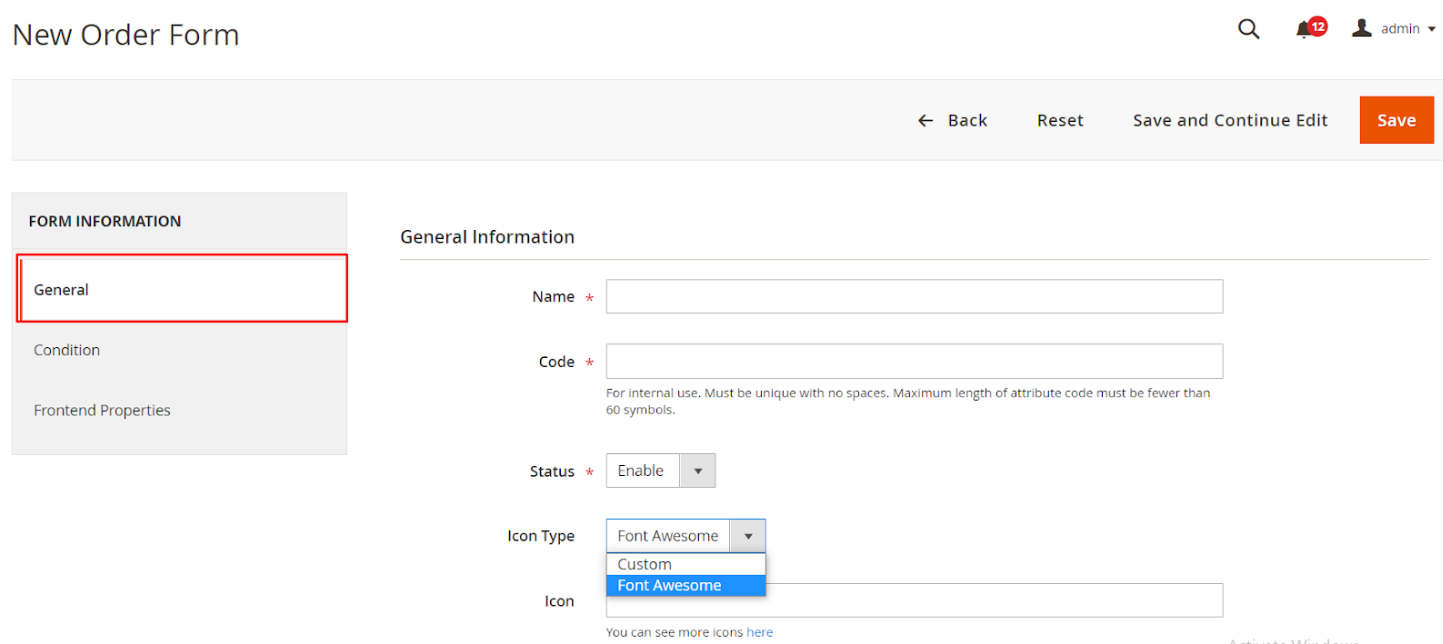
Task: Go Back to previous page
Action: [966, 120]
